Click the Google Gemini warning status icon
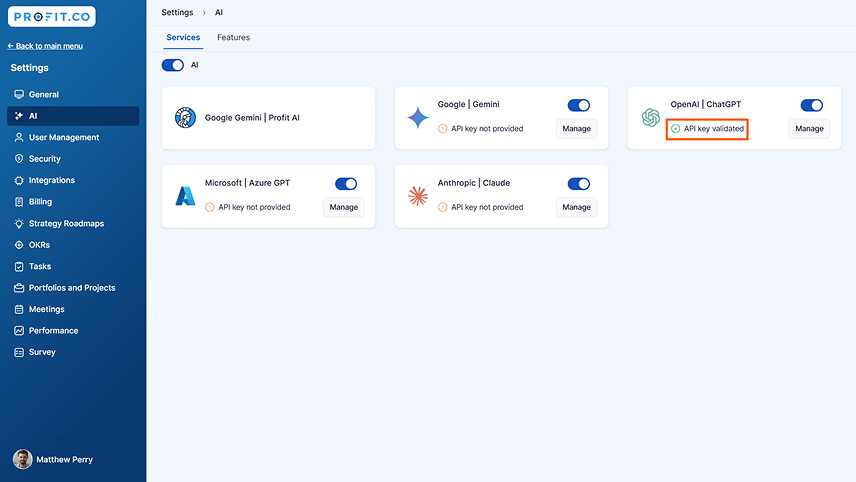 [443, 129]
